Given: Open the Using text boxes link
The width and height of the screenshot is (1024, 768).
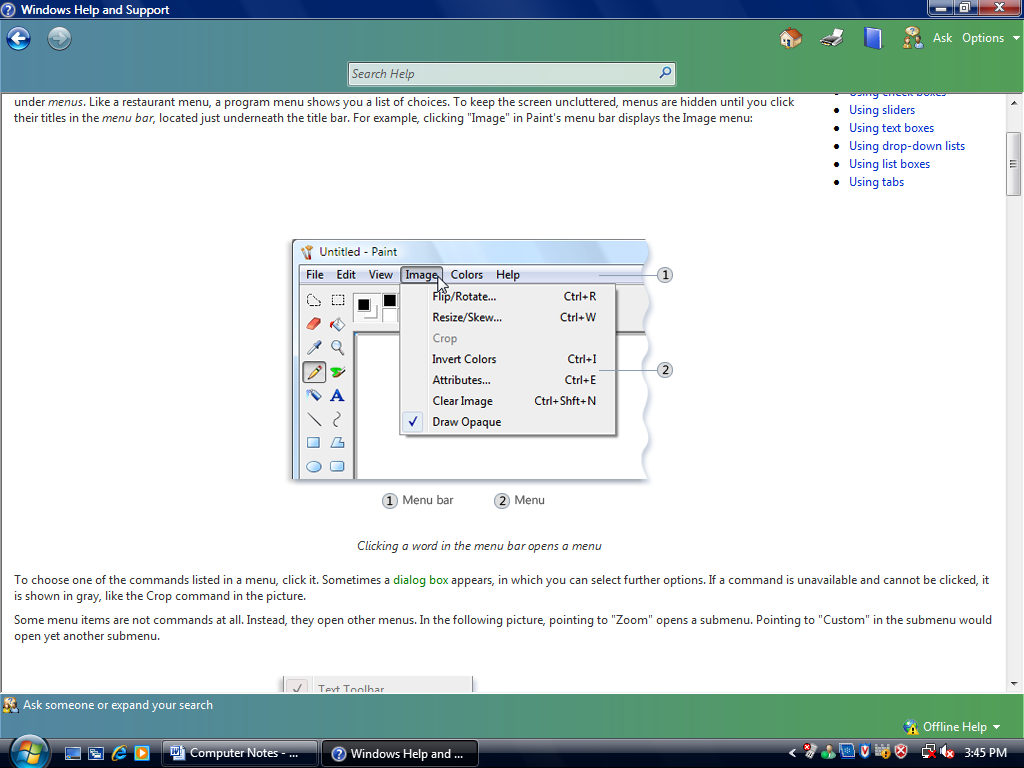Looking at the screenshot, I should tap(891, 128).
